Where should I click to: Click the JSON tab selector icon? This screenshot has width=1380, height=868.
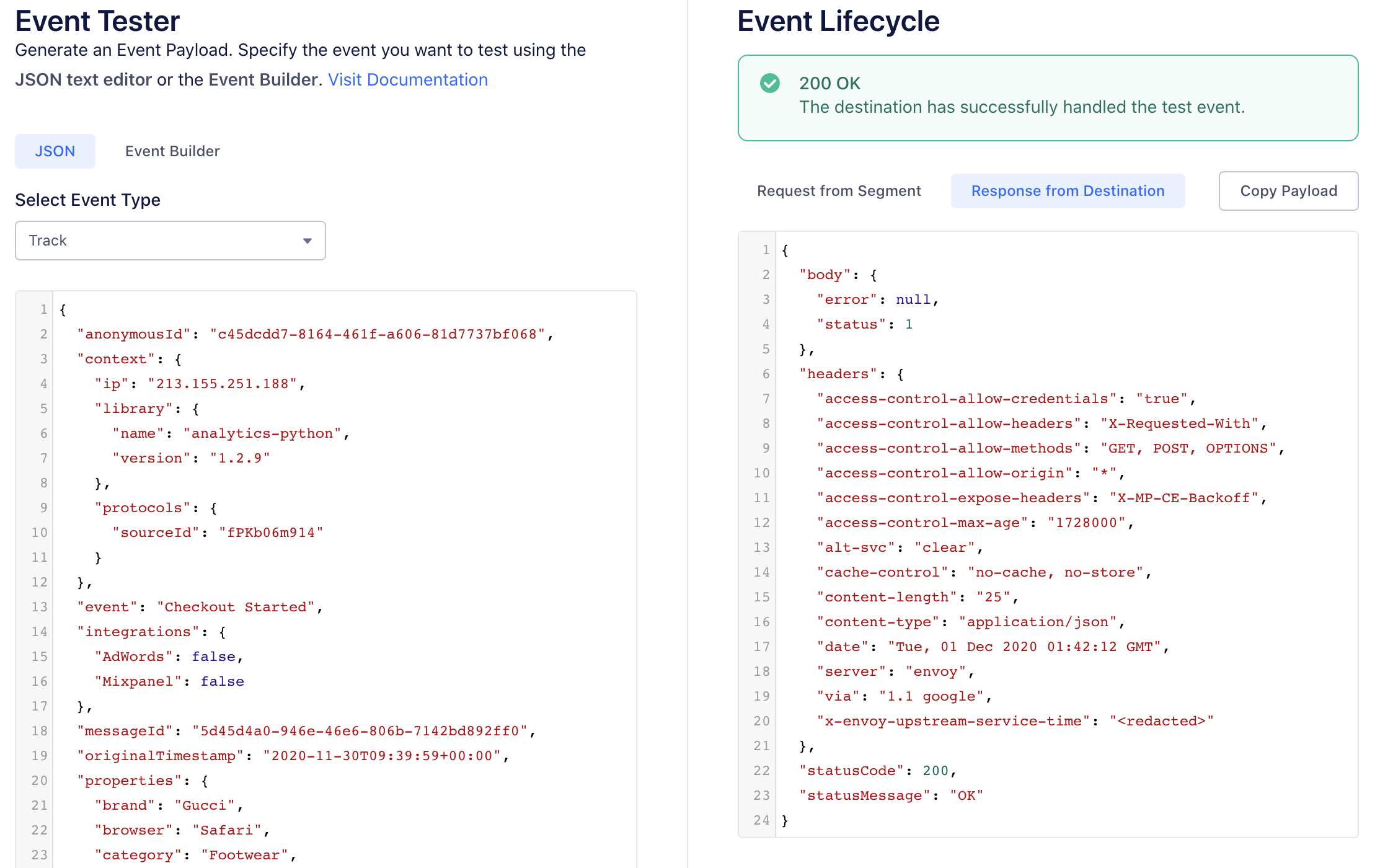[x=55, y=152]
